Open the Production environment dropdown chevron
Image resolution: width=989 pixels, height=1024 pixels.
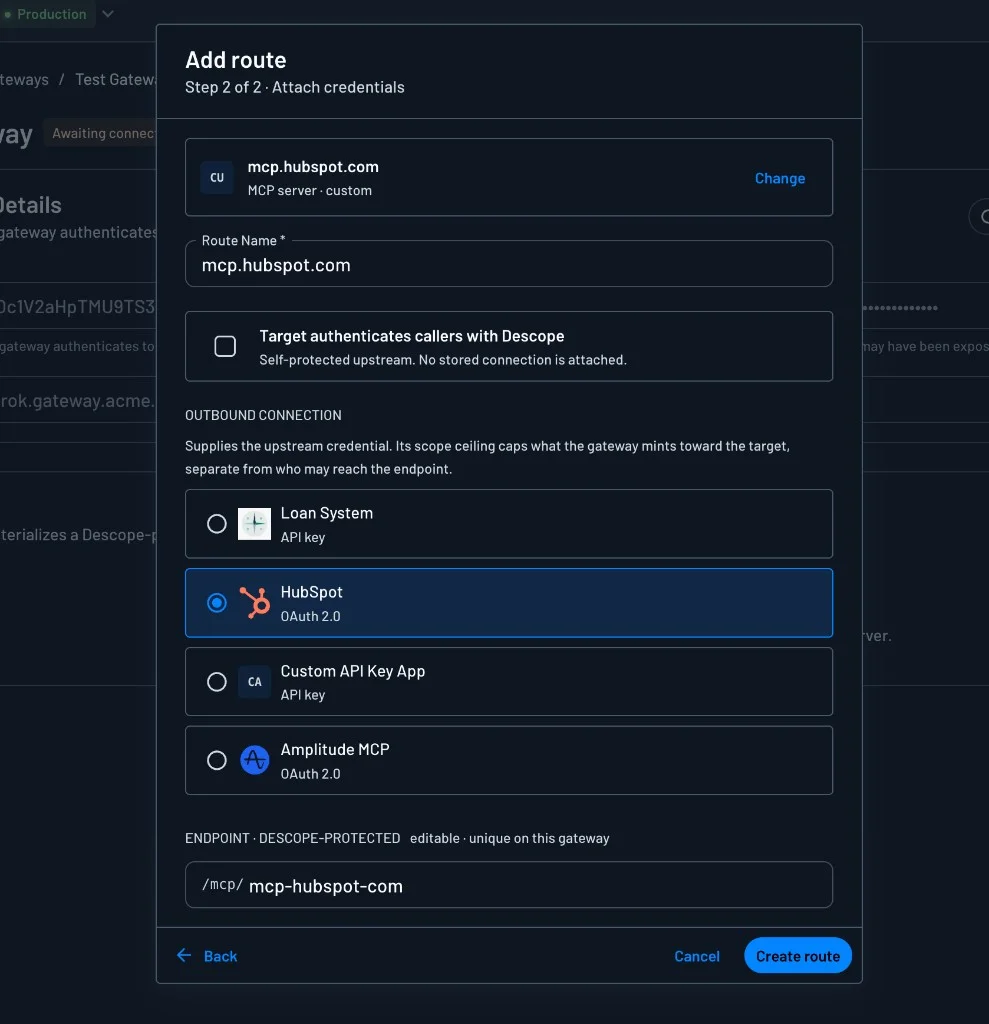[x=108, y=14]
